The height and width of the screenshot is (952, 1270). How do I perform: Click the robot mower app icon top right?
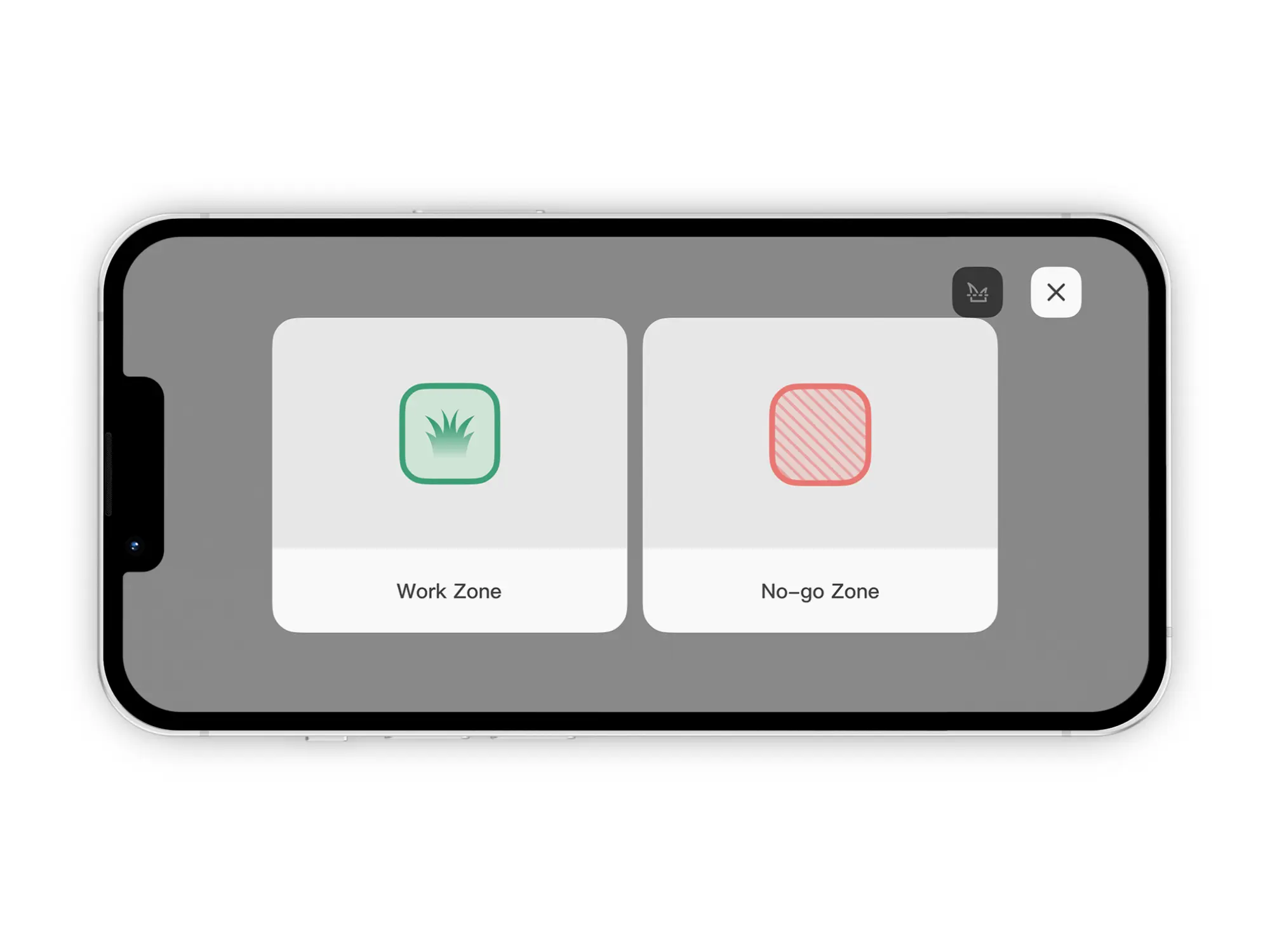(x=978, y=292)
